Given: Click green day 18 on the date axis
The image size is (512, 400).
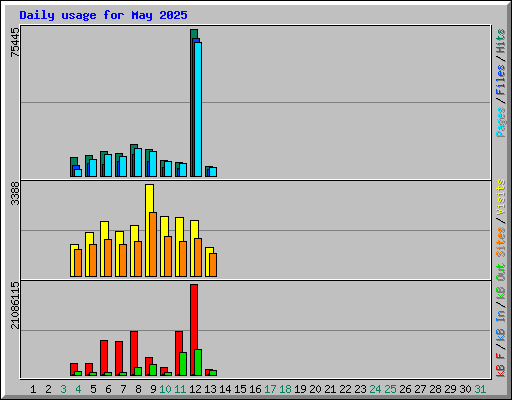Looking at the screenshot, I should pos(285,389).
